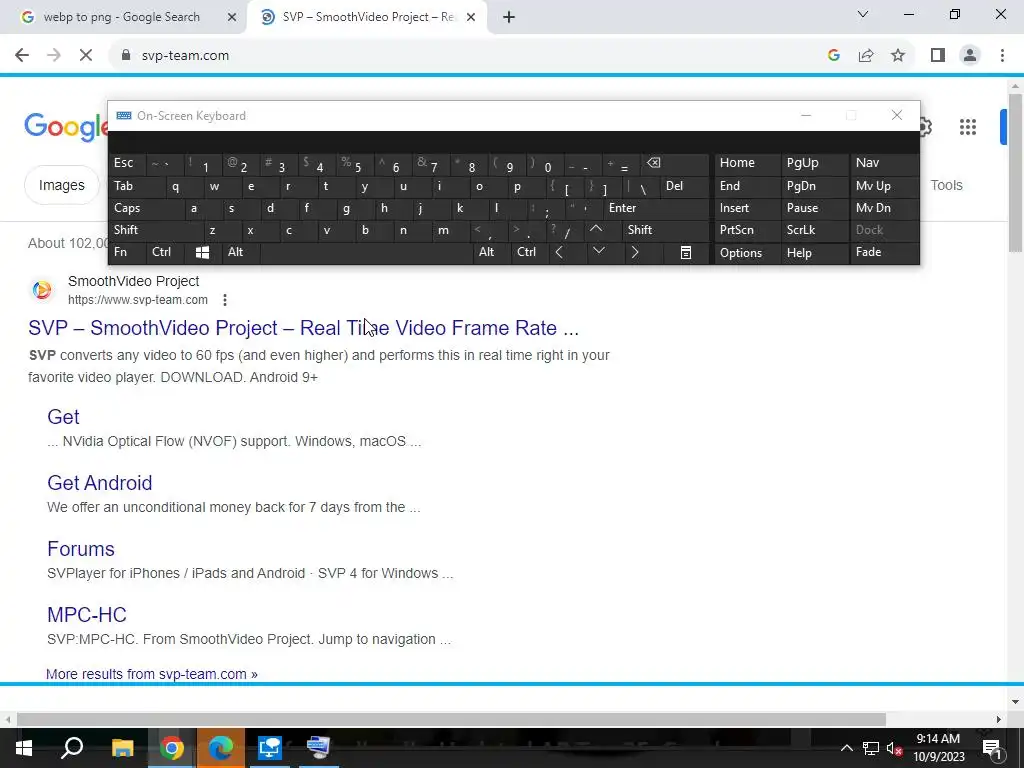
Task: Open a new tab with the plus button
Action: click(x=509, y=18)
